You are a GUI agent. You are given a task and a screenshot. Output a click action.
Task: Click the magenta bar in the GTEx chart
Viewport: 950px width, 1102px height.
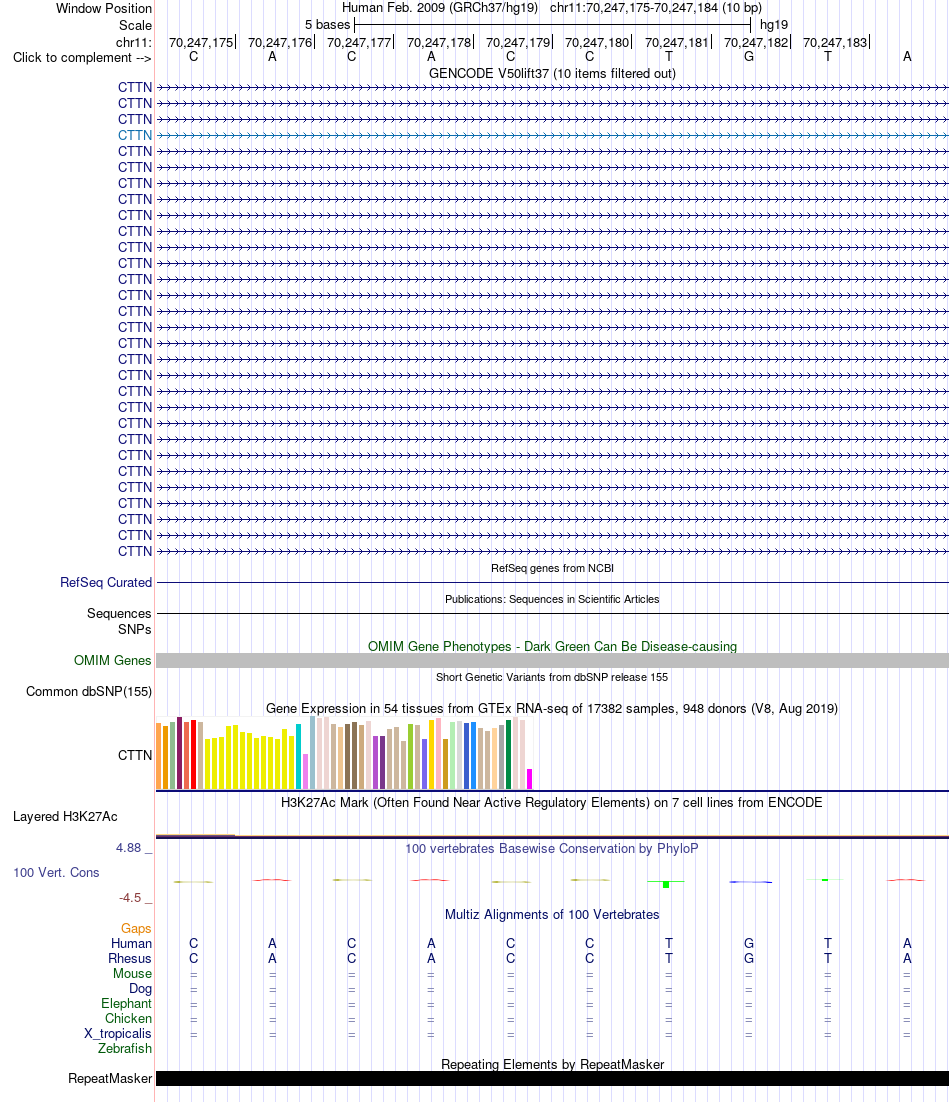click(529, 779)
